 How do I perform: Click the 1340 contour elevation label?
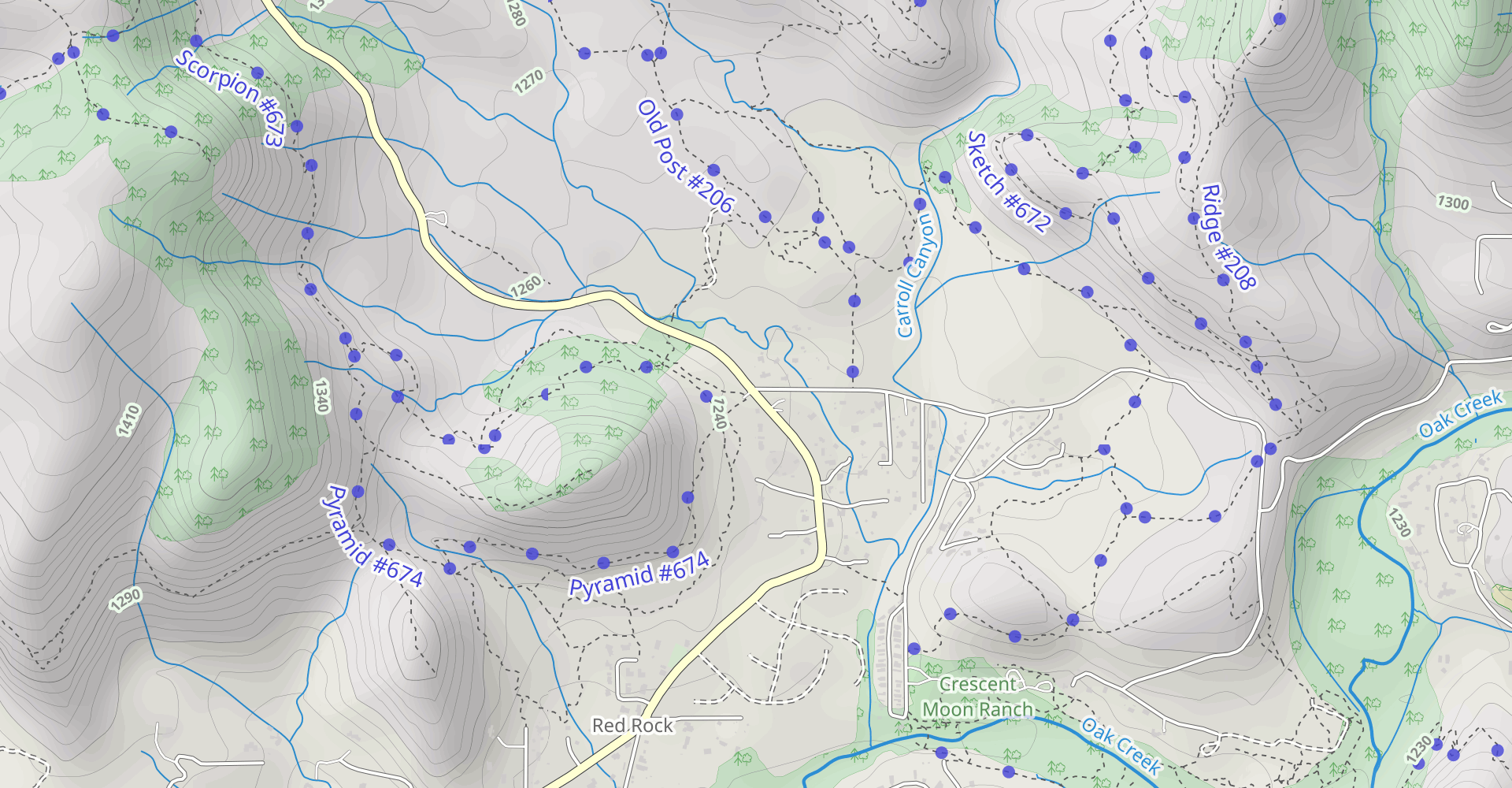(x=321, y=396)
